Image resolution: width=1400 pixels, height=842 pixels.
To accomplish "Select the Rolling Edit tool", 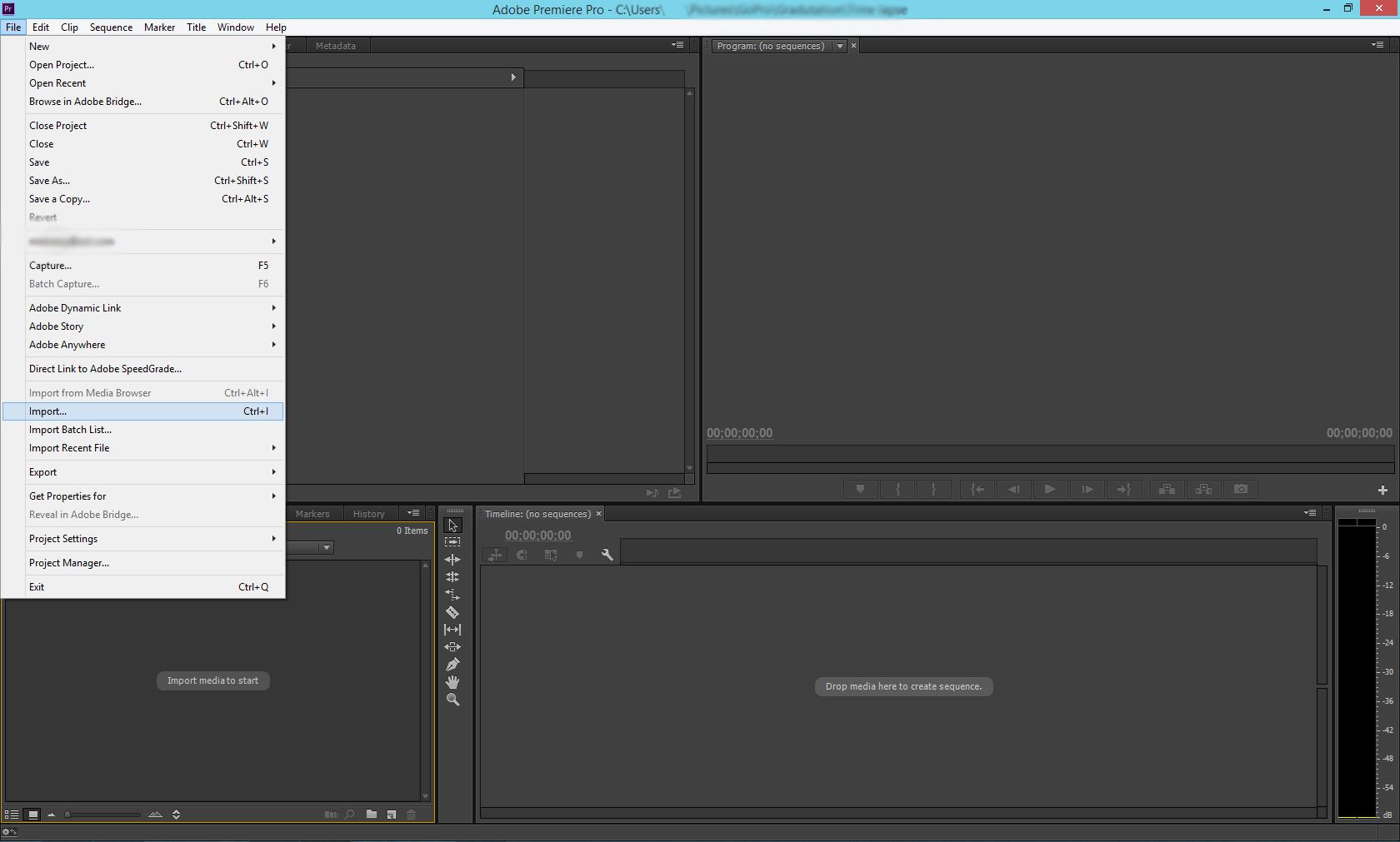I will 452,577.
